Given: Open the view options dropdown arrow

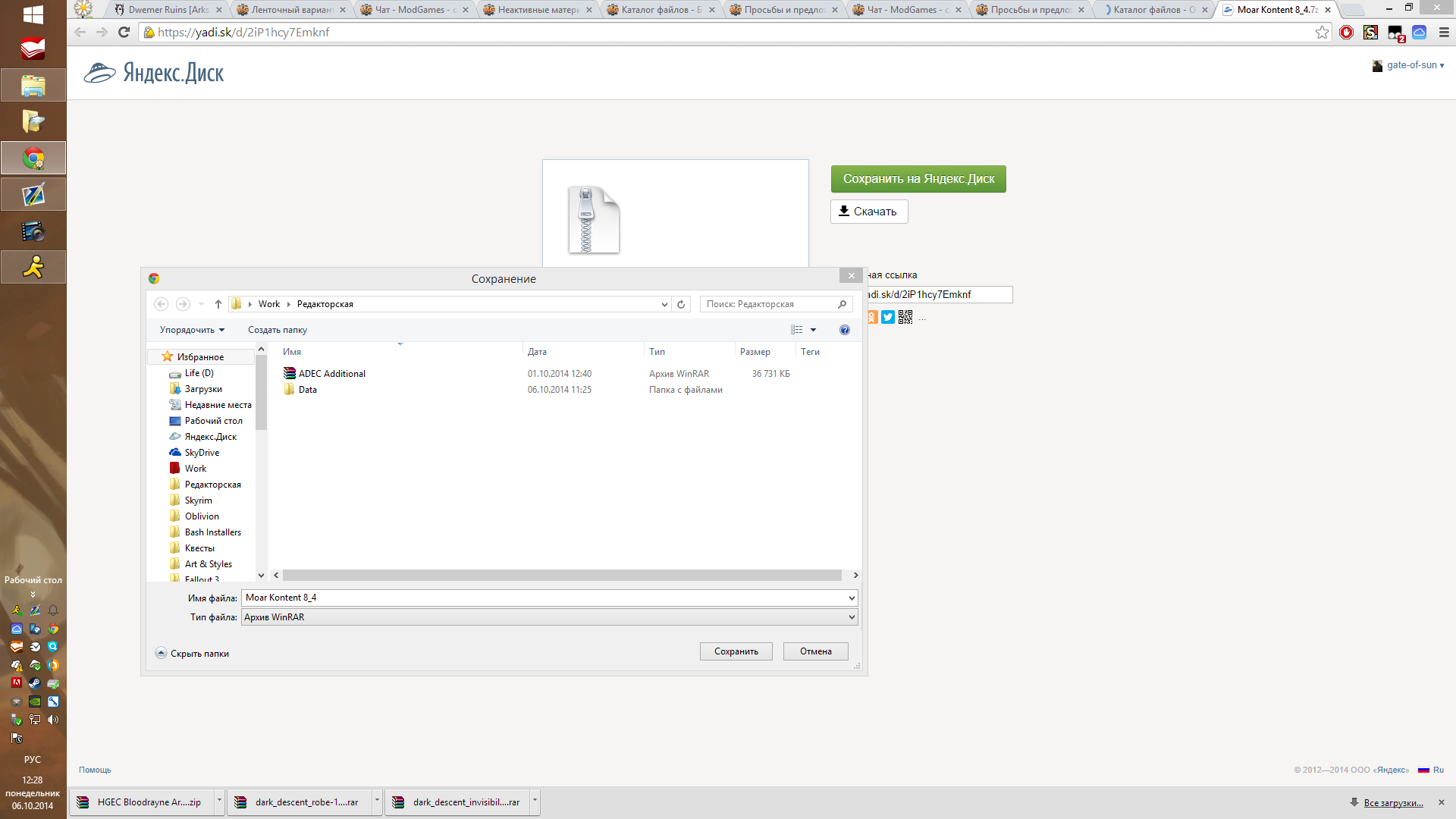Looking at the screenshot, I should pos(813,330).
